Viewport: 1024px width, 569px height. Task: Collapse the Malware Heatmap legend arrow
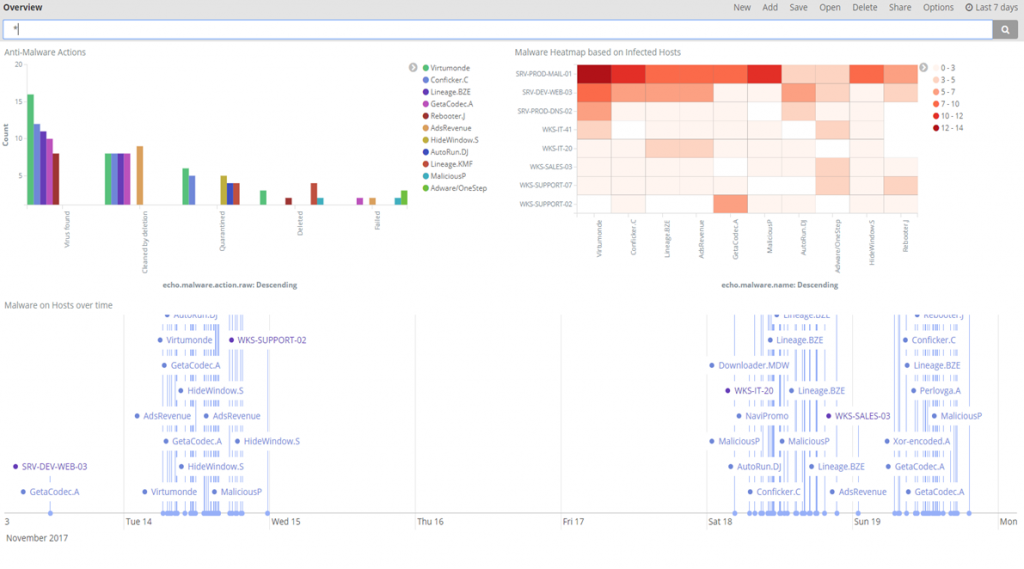pos(923,67)
